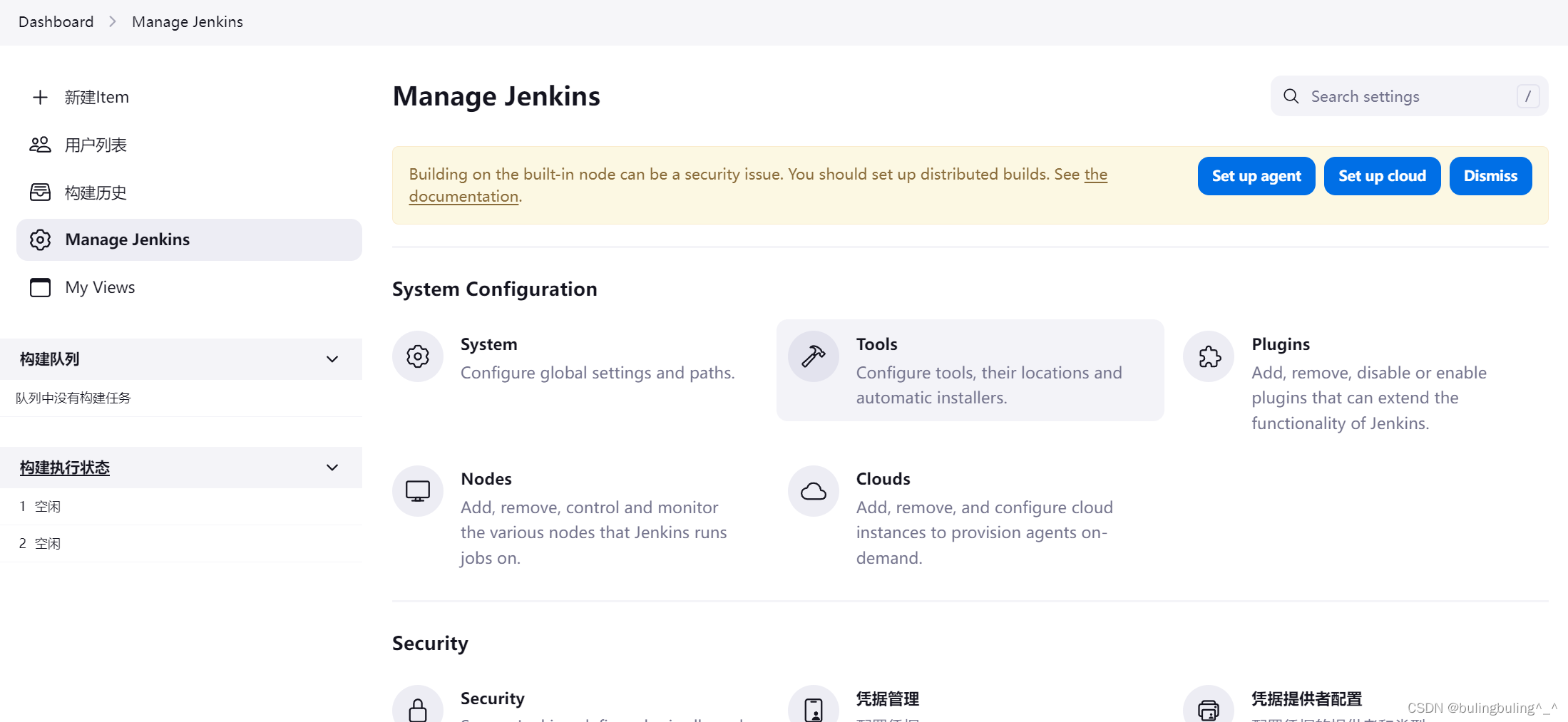Click the slash shortcut hint in search box
This screenshot has width=1568, height=722.
pyautogui.click(x=1528, y=96)
